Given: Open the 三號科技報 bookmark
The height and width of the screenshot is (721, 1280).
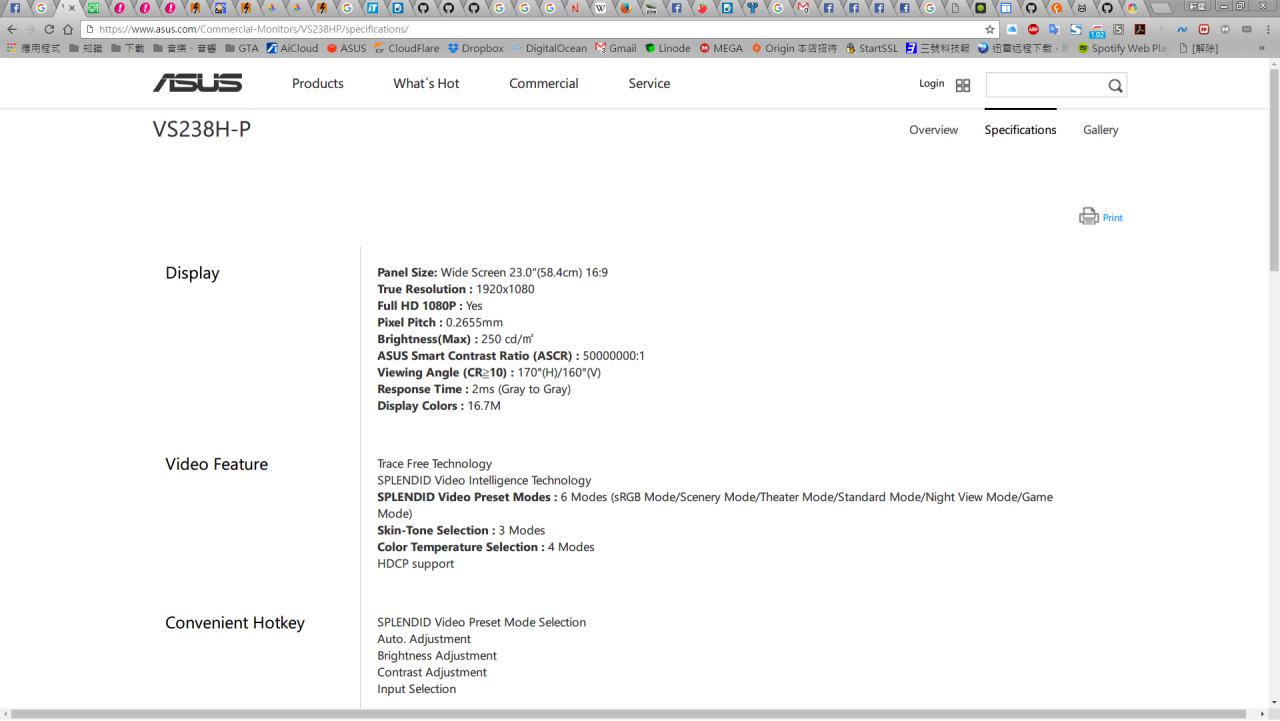Looking at the screenshot, I should pyautogui.click(x=937, y=48).
